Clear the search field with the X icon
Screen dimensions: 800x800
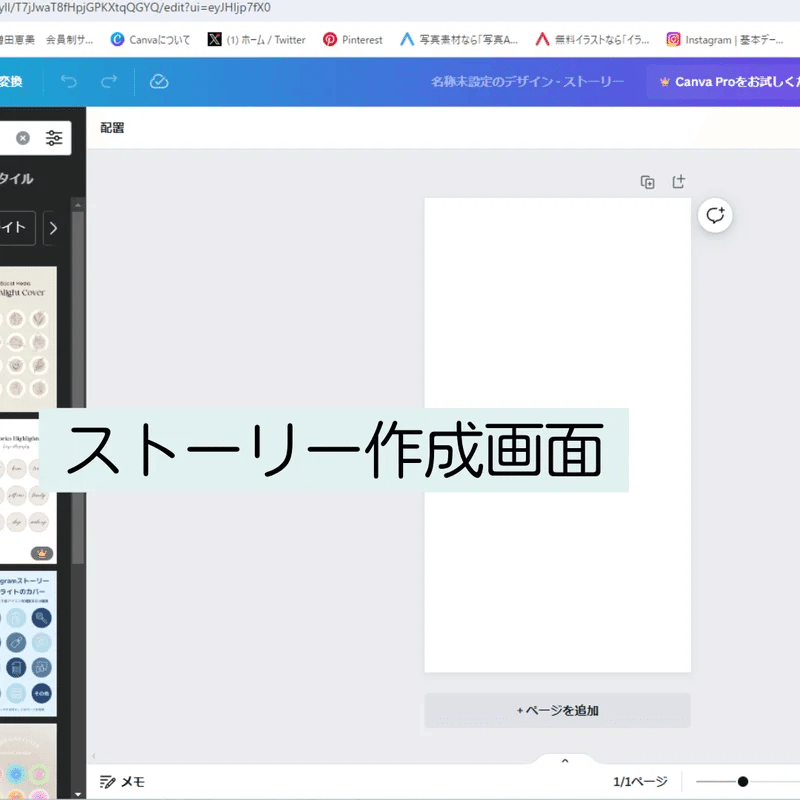23,138
